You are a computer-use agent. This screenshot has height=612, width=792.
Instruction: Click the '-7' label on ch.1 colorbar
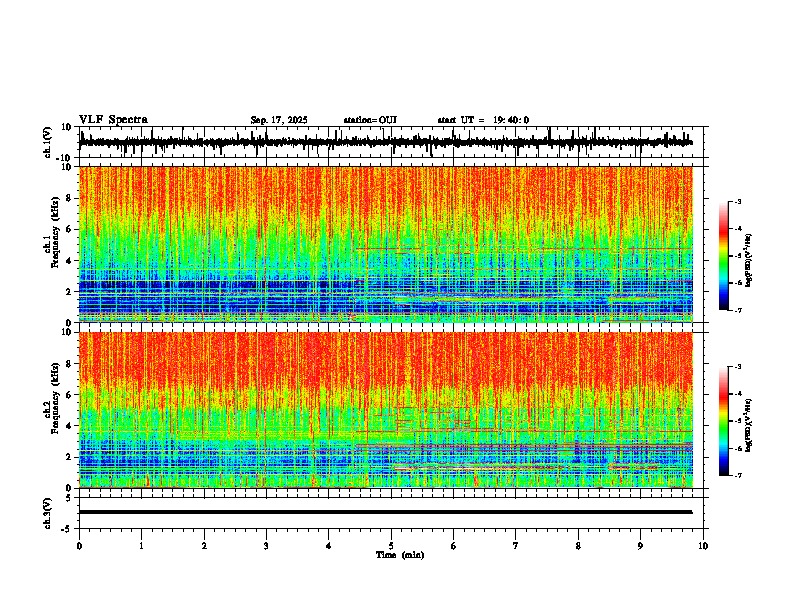tap(737, 310)
